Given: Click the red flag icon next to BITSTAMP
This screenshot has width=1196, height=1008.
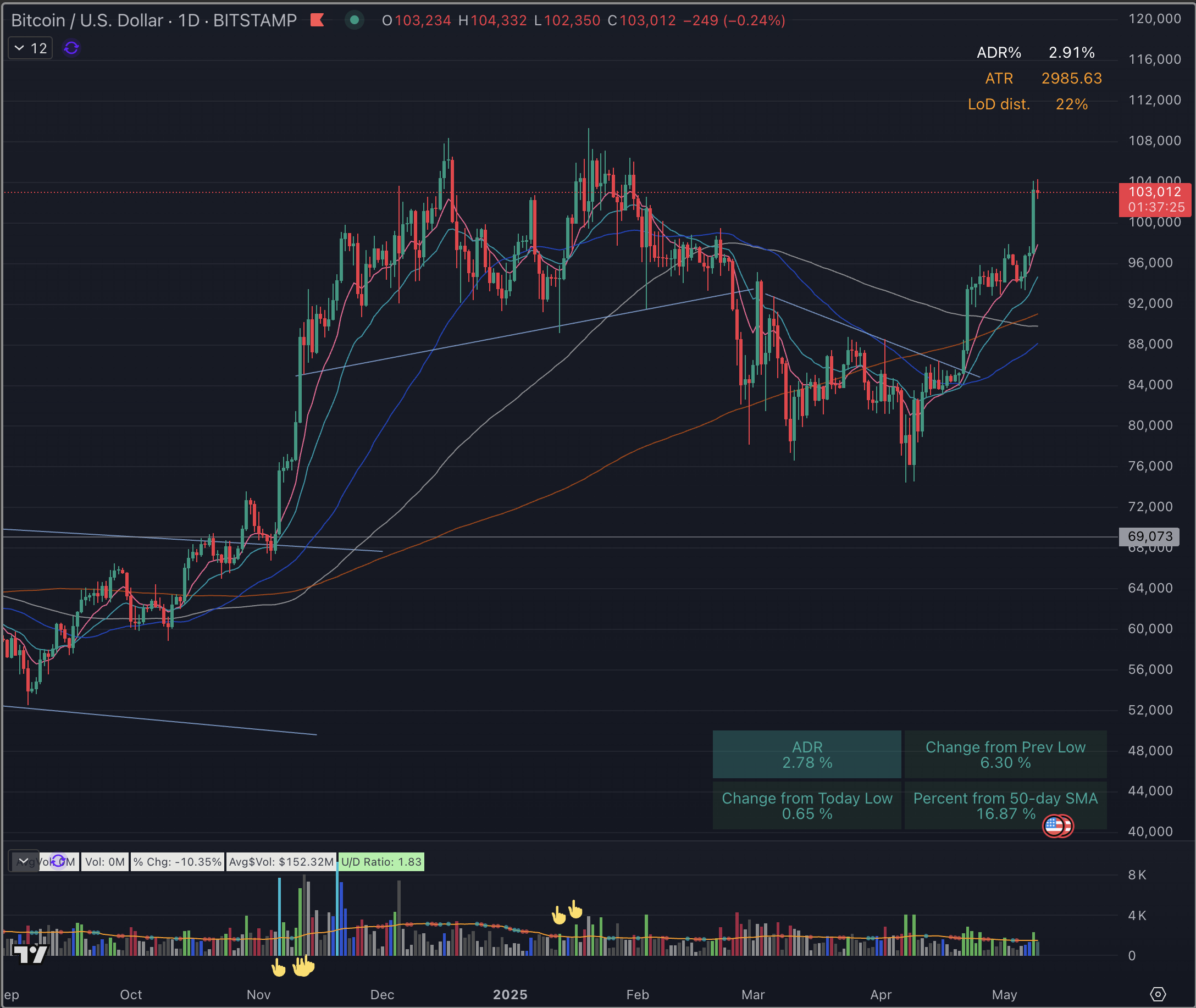Looking at the screenshot, I should coord(318,20).
